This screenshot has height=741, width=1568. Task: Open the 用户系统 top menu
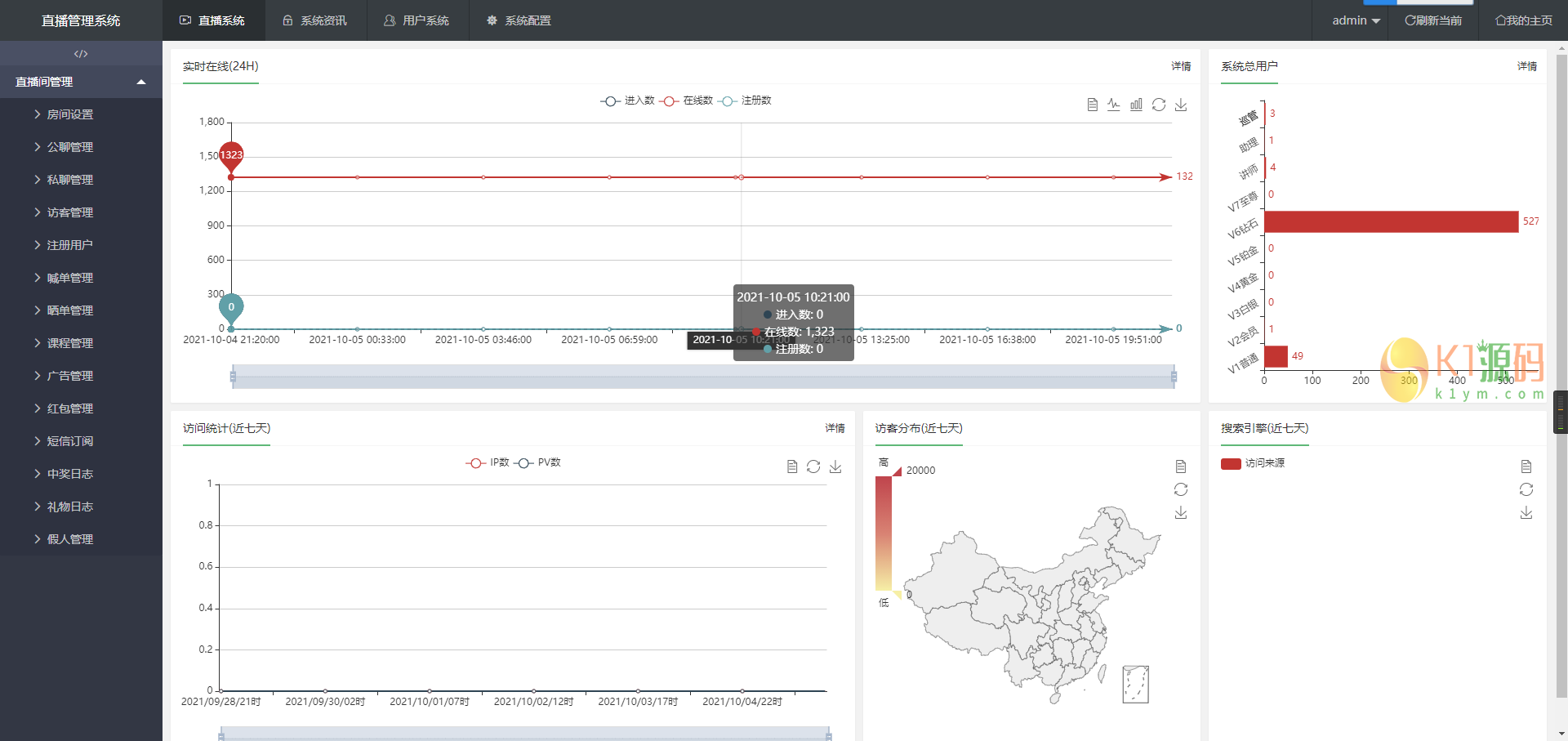click(417, 20)
